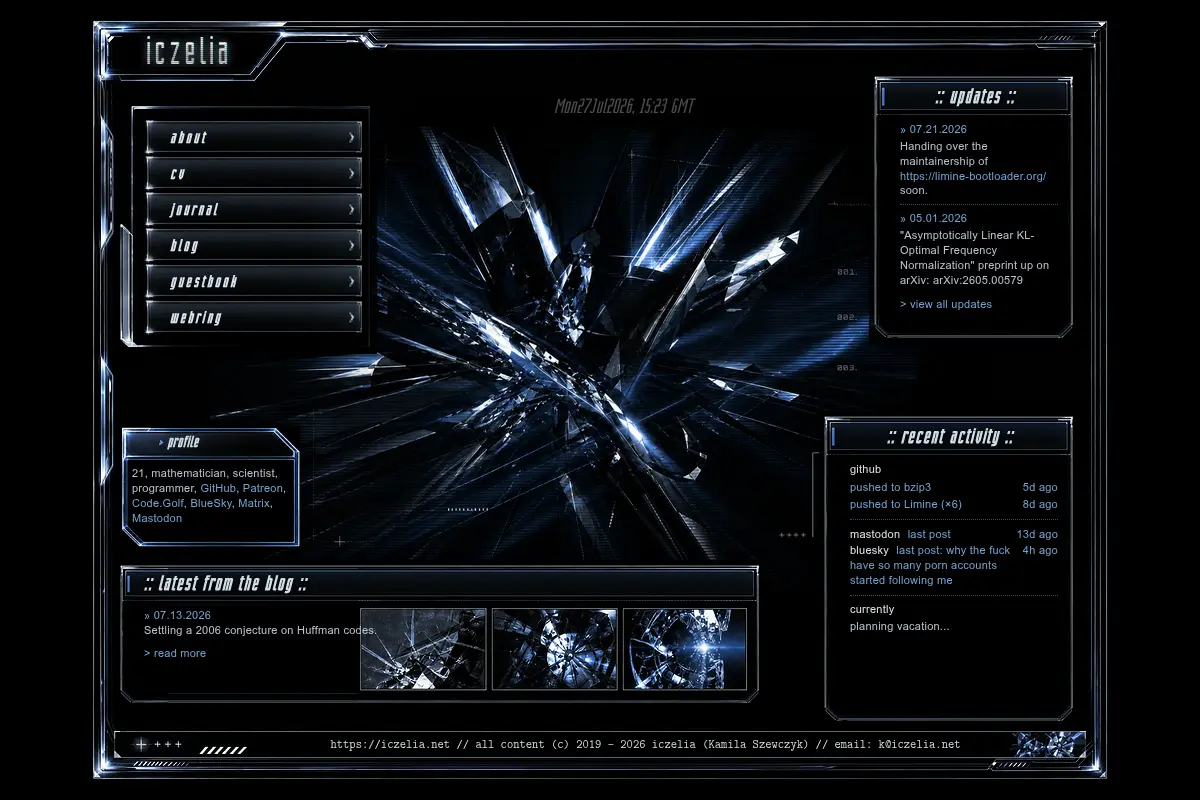Click the plus icon in the footer bar
Screen dimensions: 1200x800
coord(141,744)
